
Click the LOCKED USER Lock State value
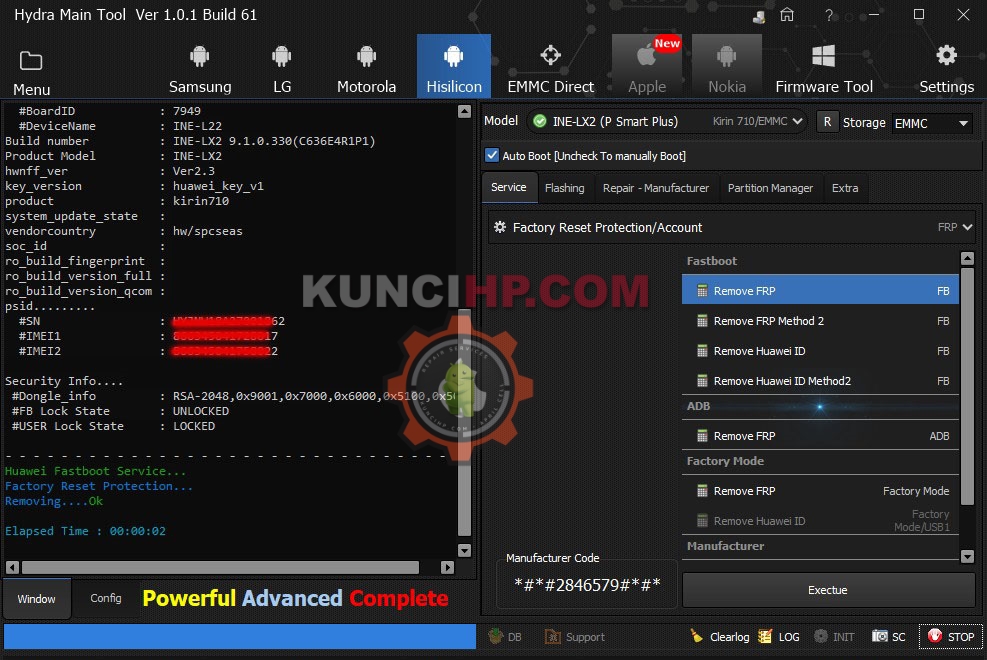(x=194, y=426)
